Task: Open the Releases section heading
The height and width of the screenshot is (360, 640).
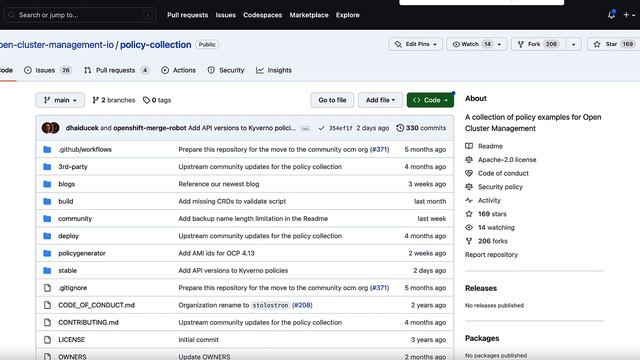Action: pyautogui.click(x=481, y=288)
